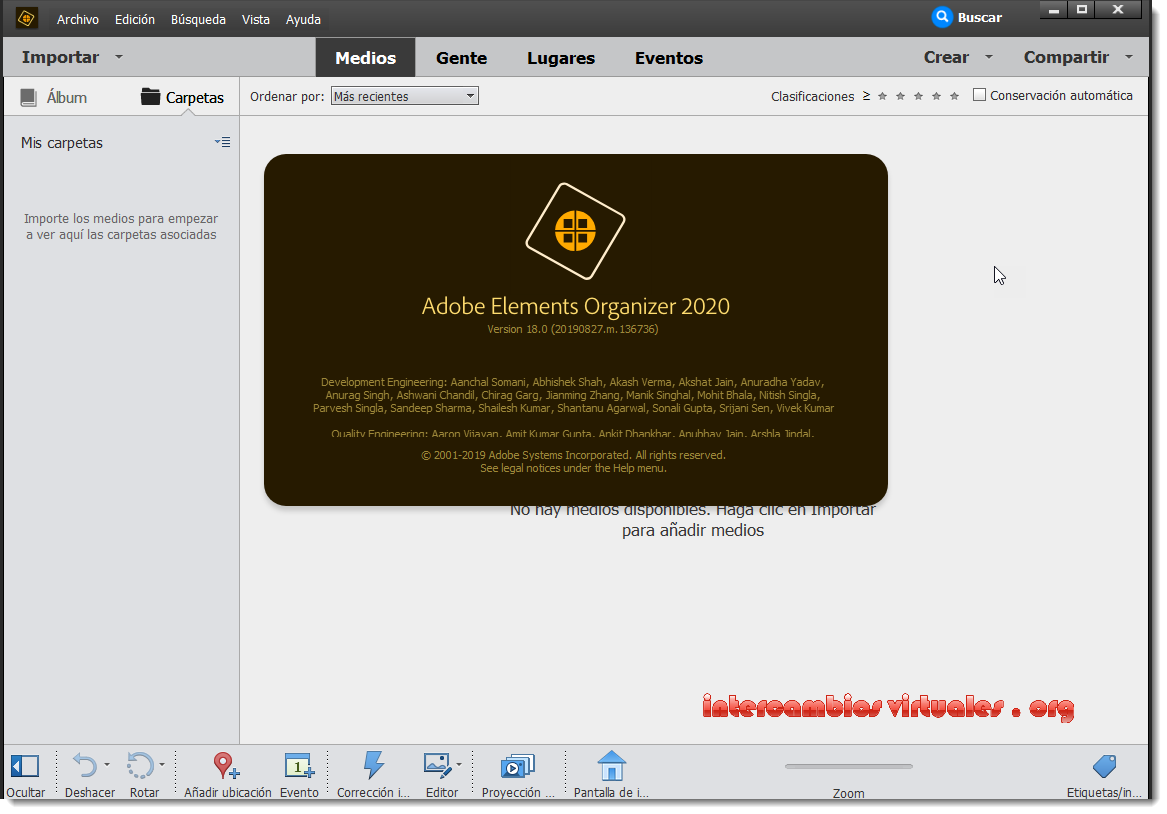Click 'Importe los medios para empezar' hint

coord(121,219)
